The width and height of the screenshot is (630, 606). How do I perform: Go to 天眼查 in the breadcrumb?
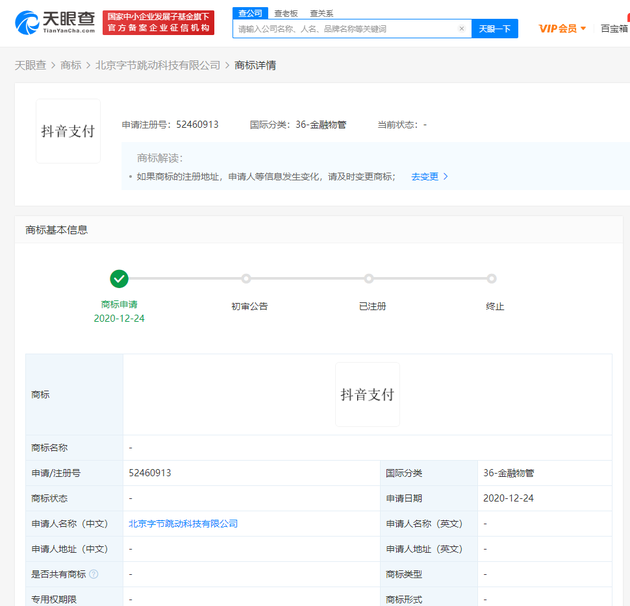click(x=31, y=65)
